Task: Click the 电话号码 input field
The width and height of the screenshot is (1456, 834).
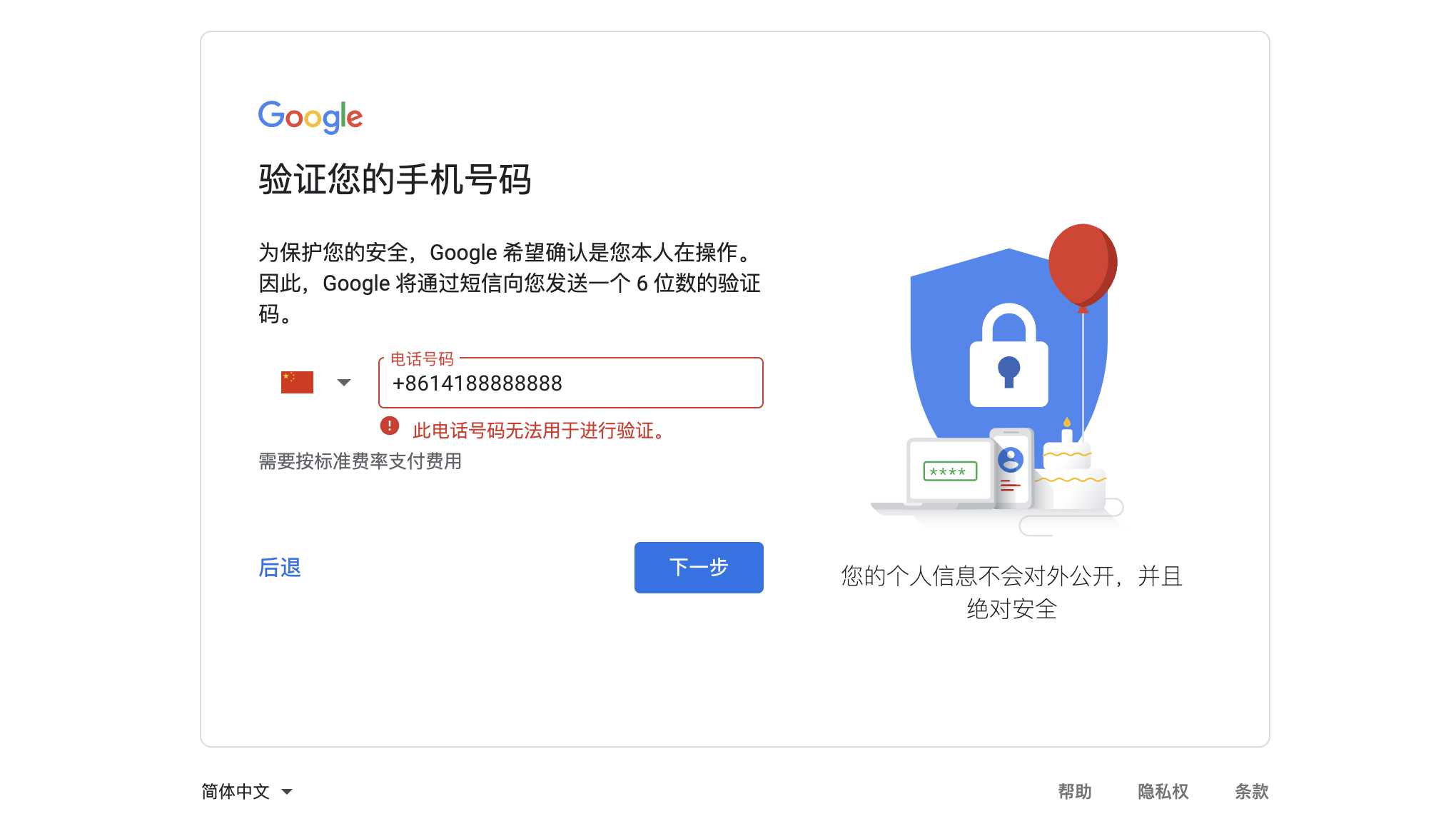Action: pyautogui.click(x=570, y=384)
